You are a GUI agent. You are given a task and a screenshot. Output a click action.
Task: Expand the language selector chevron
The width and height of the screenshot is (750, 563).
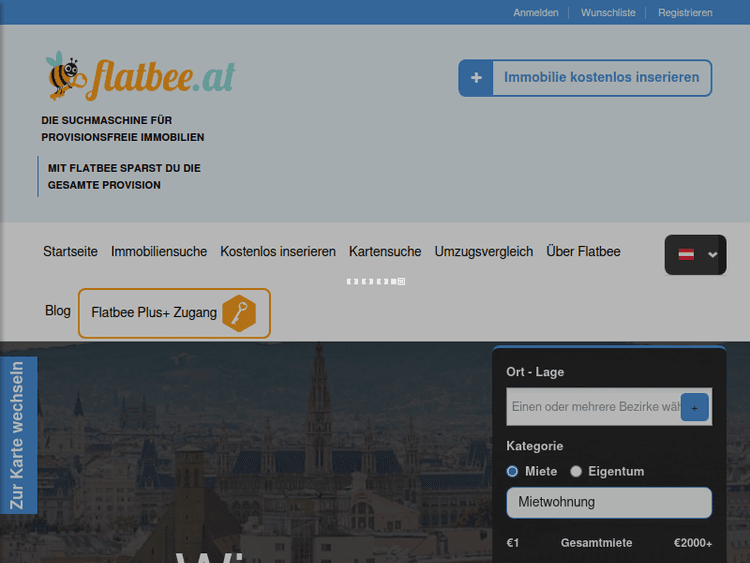coord(713,255)
